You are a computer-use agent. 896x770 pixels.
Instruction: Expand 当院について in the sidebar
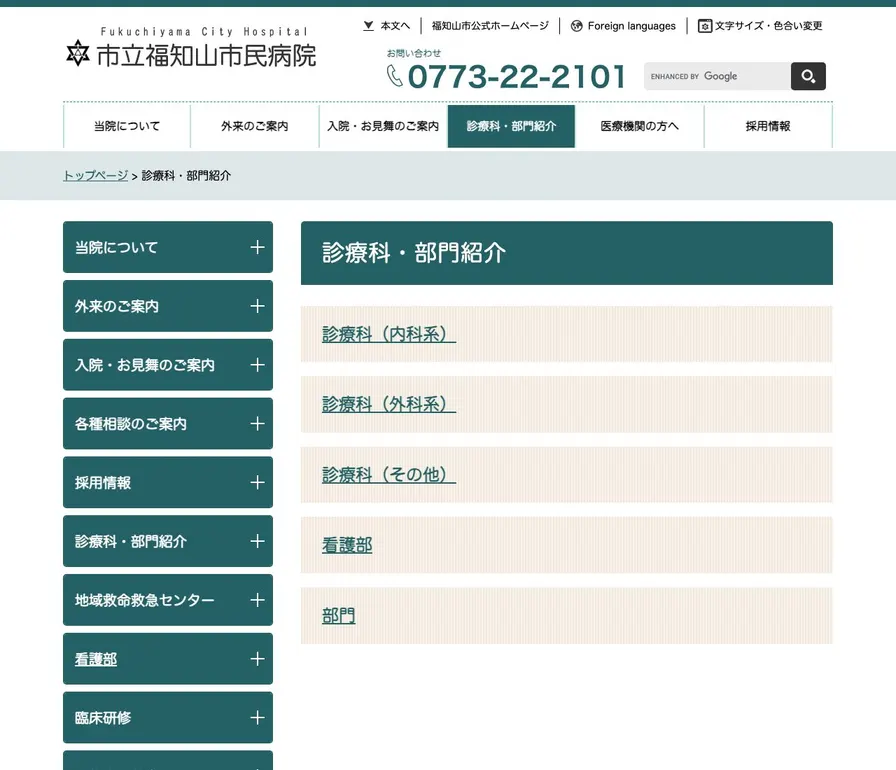coord(257,247)
